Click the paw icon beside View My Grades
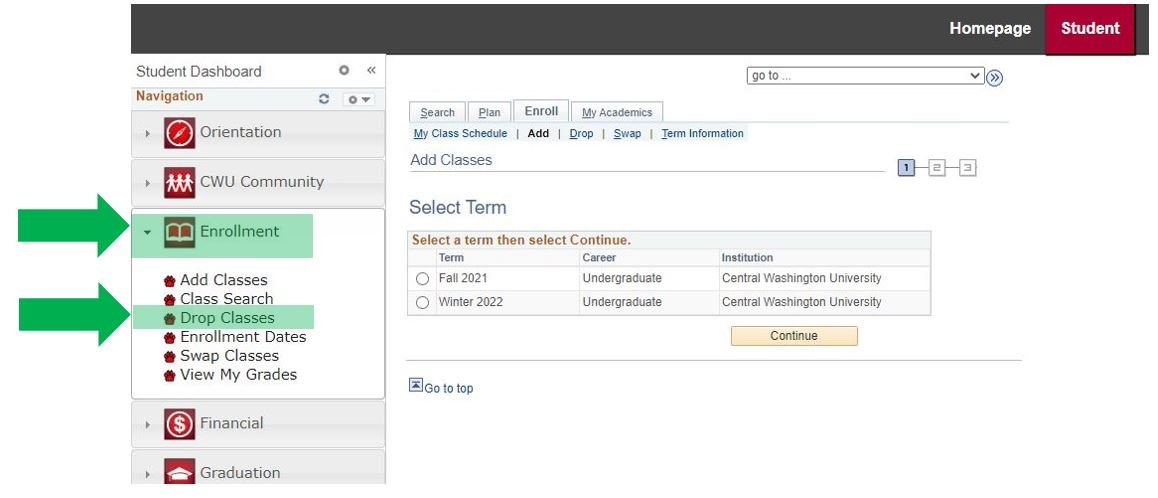 click(x=170, y=375)
